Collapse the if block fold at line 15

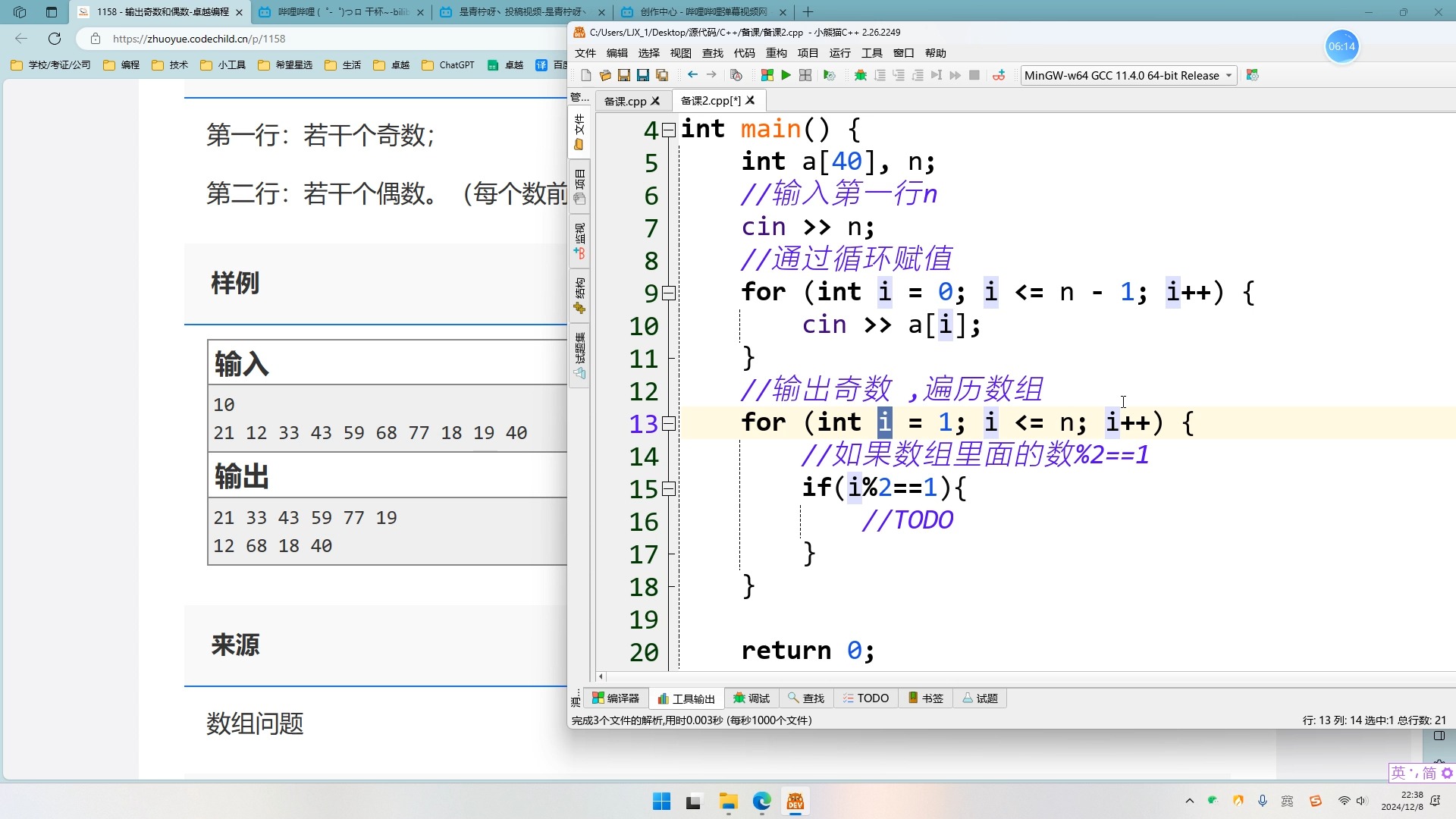pos(669,489)
